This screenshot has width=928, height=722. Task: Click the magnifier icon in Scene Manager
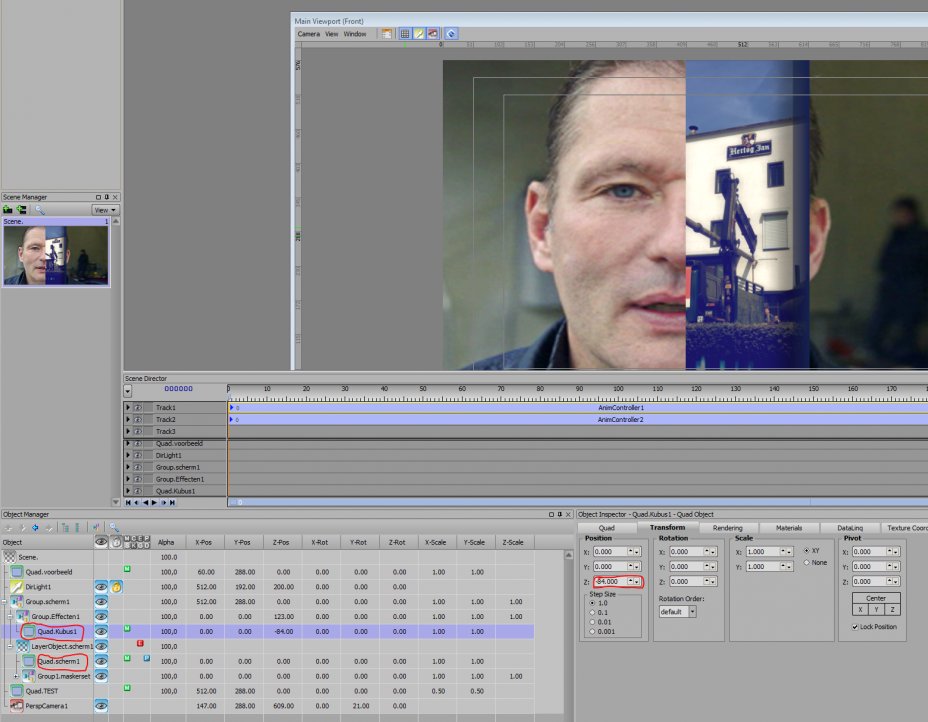pyautogui.click(x=40, y=210)
